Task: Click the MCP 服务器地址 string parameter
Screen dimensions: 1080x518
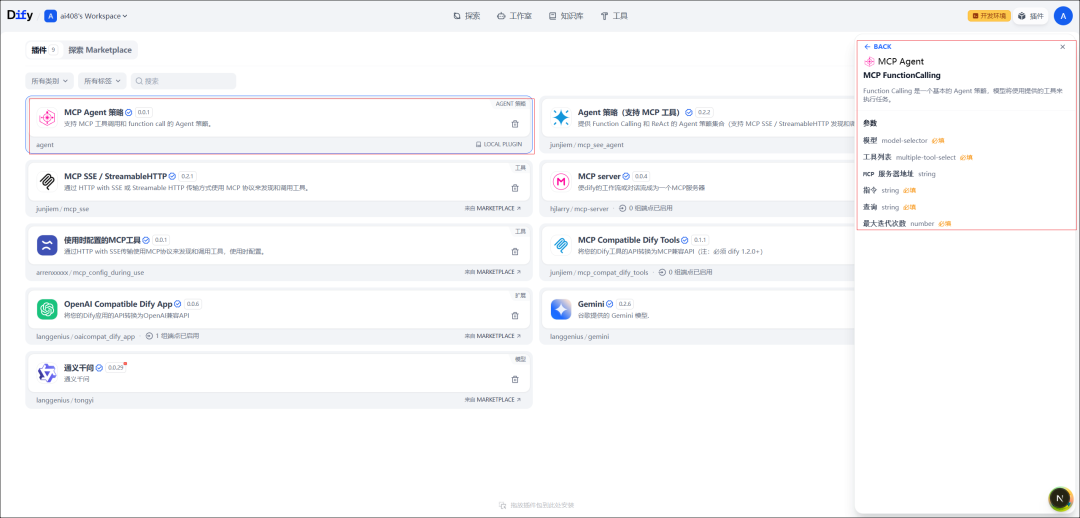Action: coord(899,174)
